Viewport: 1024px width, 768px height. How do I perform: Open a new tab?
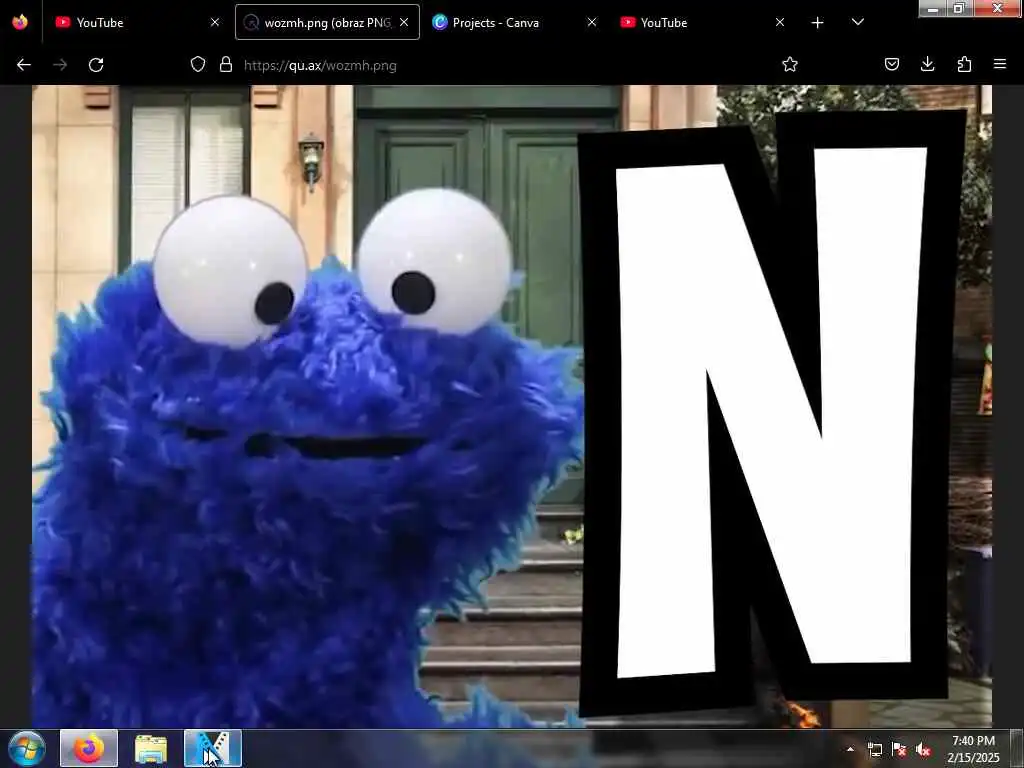point(817,22)
